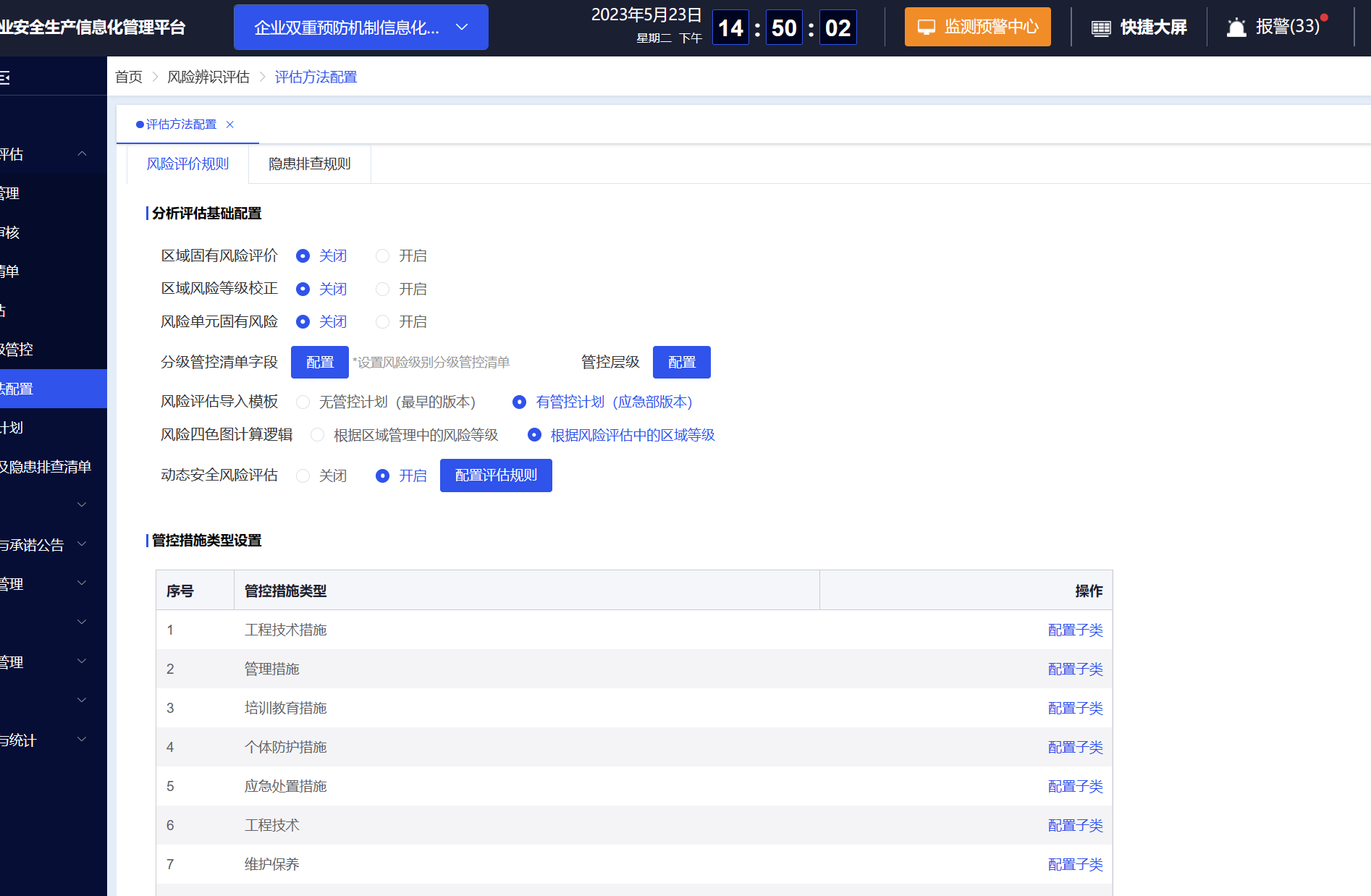This screenshot has width=1371, height=896.
Task: Set 风险单元固有风险 to 关闭
Action: [x=303, y=322]
